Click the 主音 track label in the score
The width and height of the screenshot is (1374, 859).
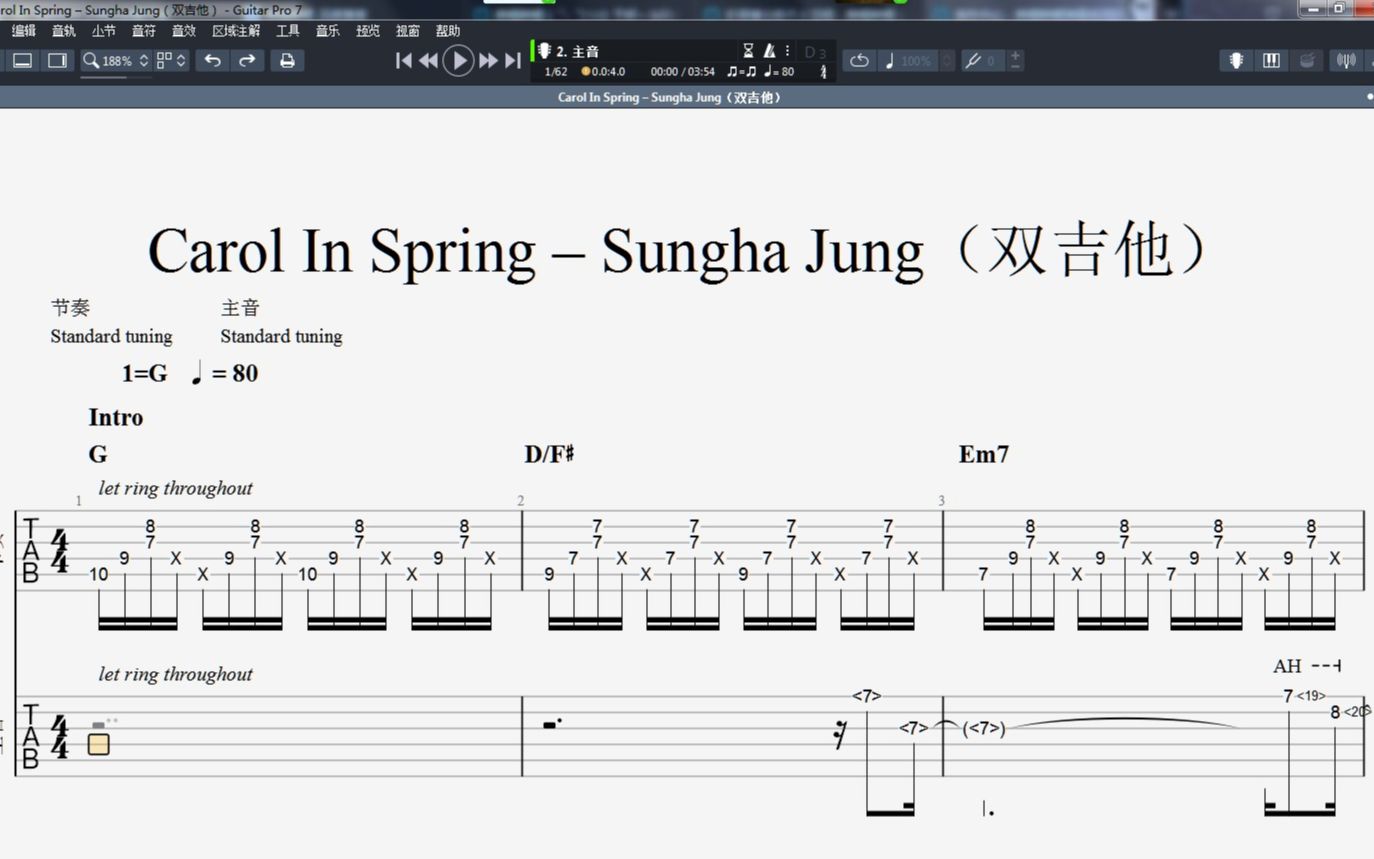click(240, 308)
